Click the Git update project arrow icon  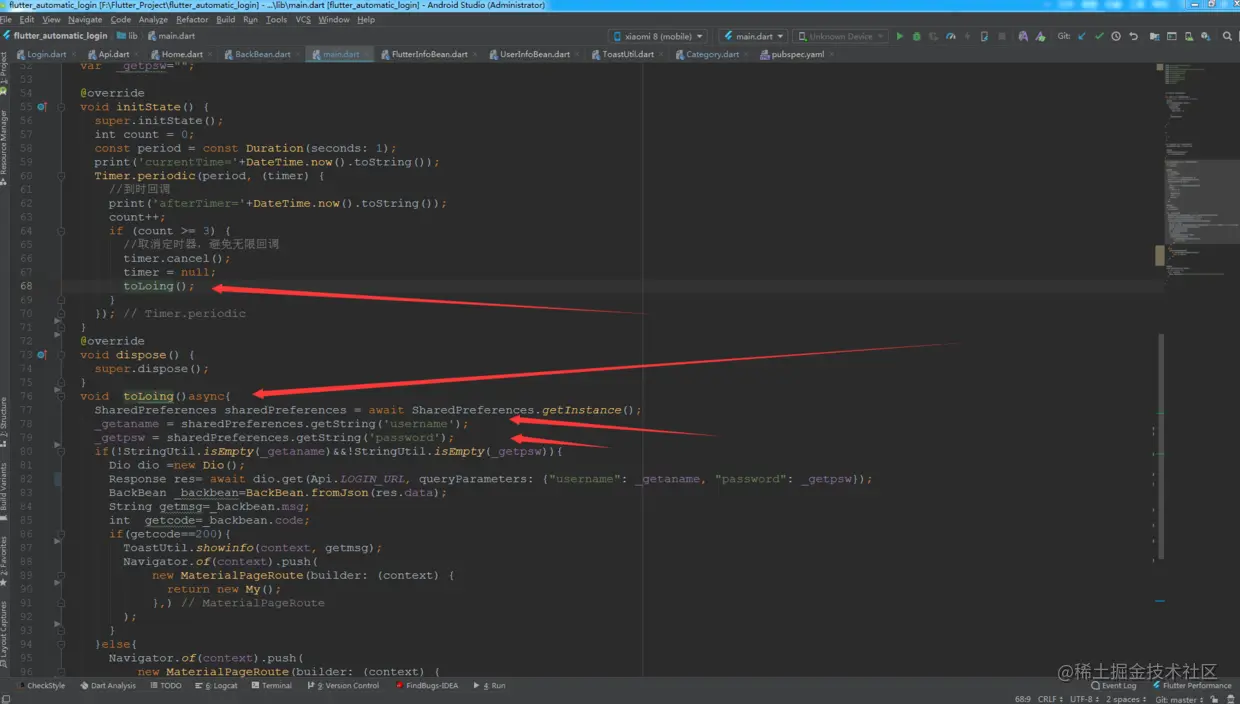pyautogui.click(x=1082, y=36)
